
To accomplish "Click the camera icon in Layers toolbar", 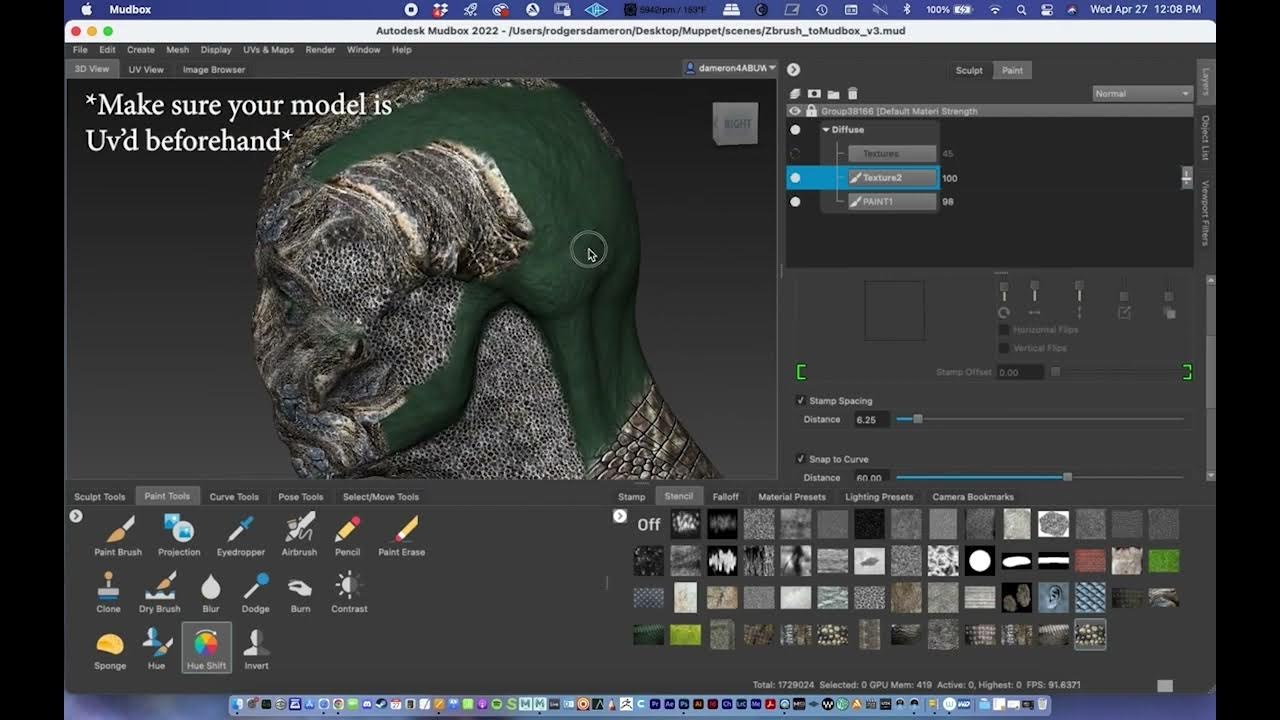I will [814, 93].
